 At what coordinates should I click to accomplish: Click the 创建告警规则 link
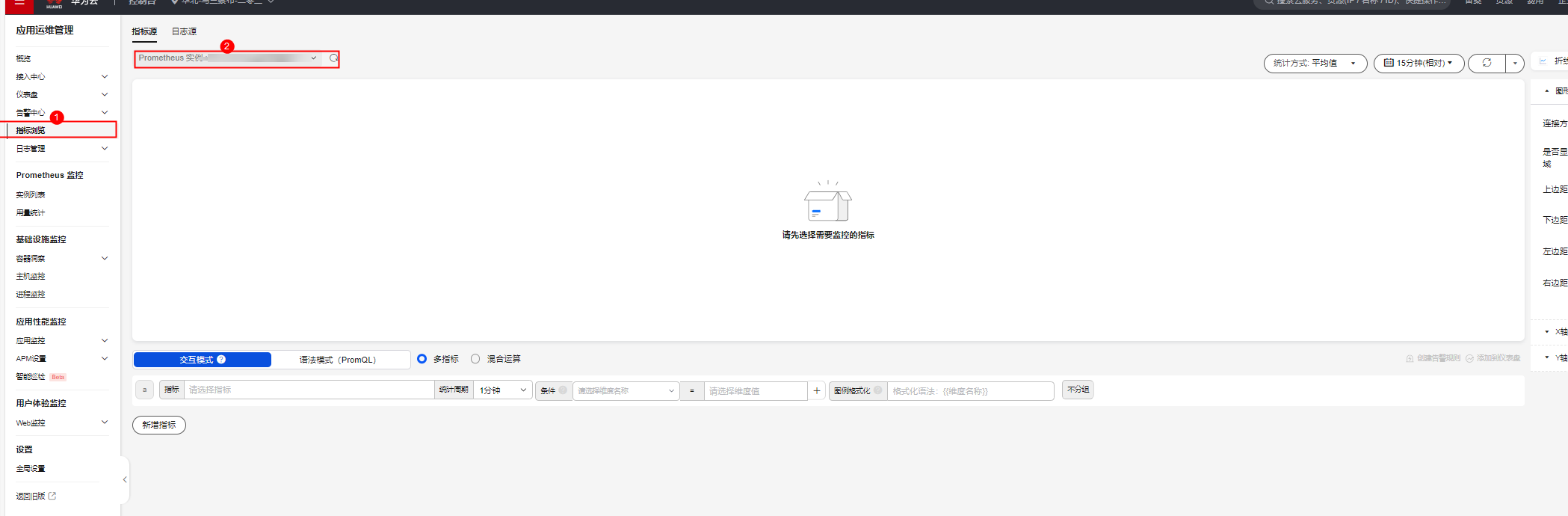click(x=1438, y=359)
